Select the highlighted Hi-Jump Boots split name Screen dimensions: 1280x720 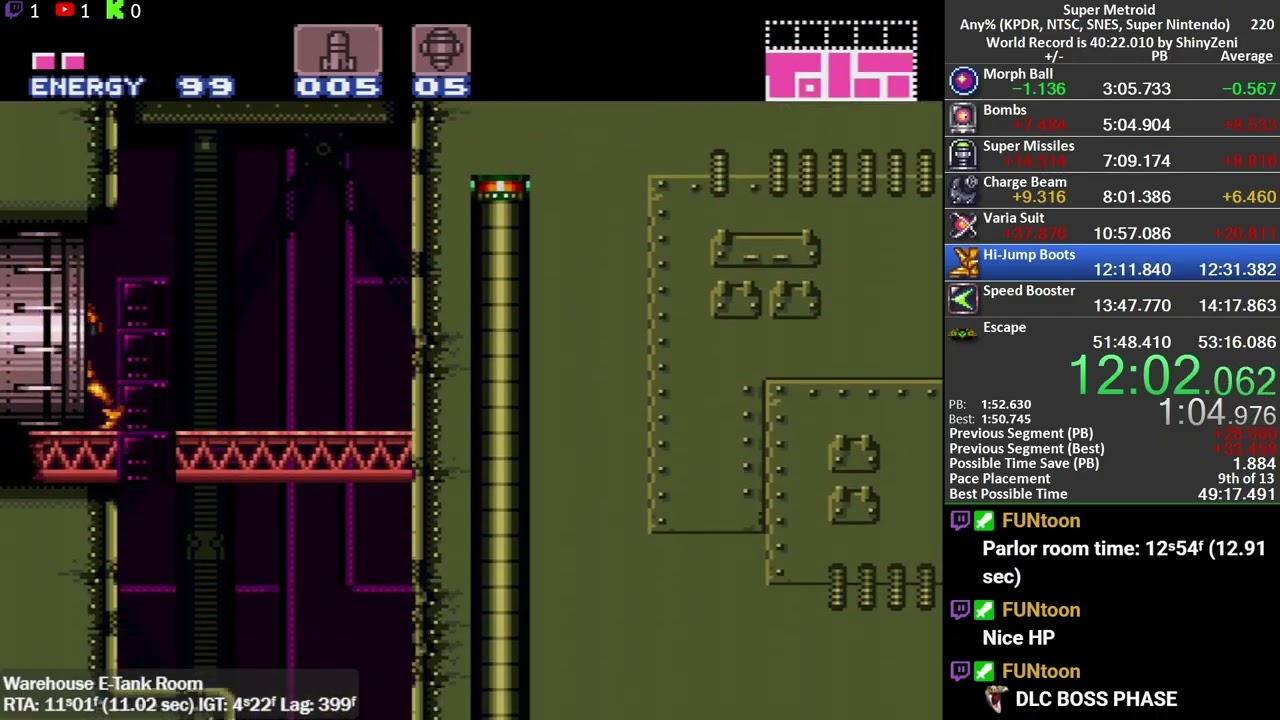[1029, 255]
